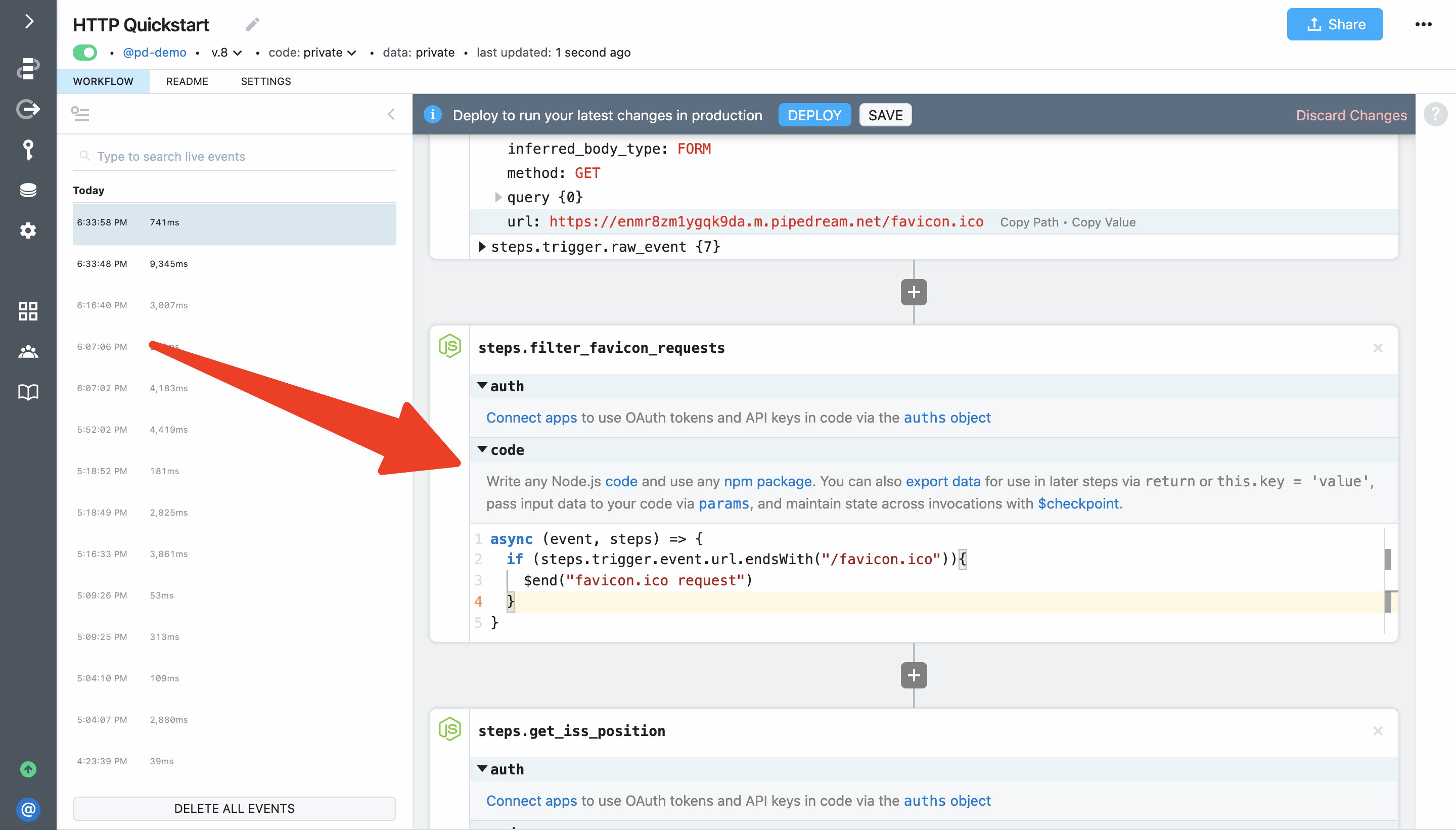This screenshot has width=1456, height=830.
Task: Open the three-dots more options menu
Action: pyautogui.click(x=1423, y=24)
